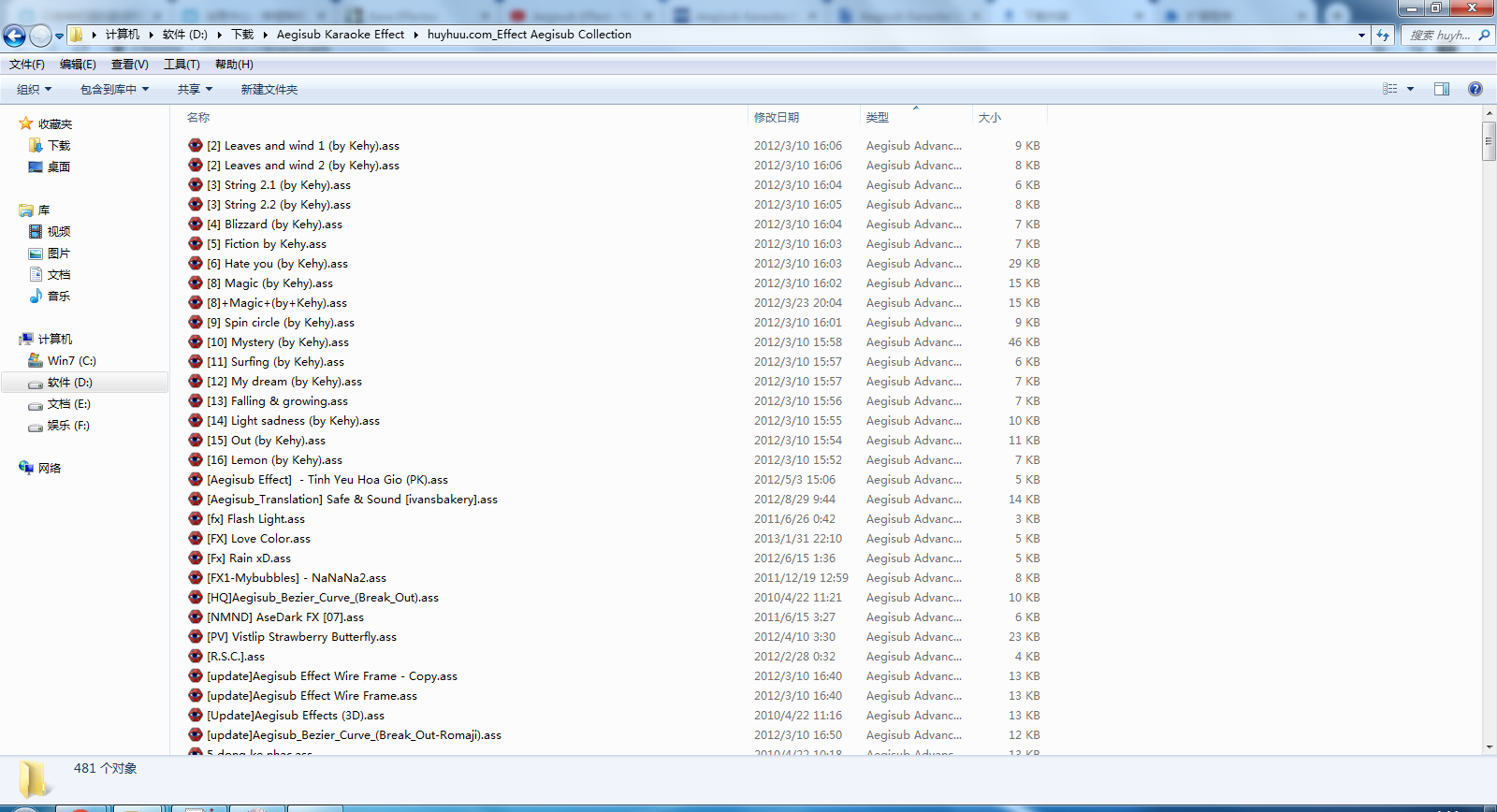Select 库 in navigation pane
The height and width of the screenshot is (812, 1497).
click(44, 210)
